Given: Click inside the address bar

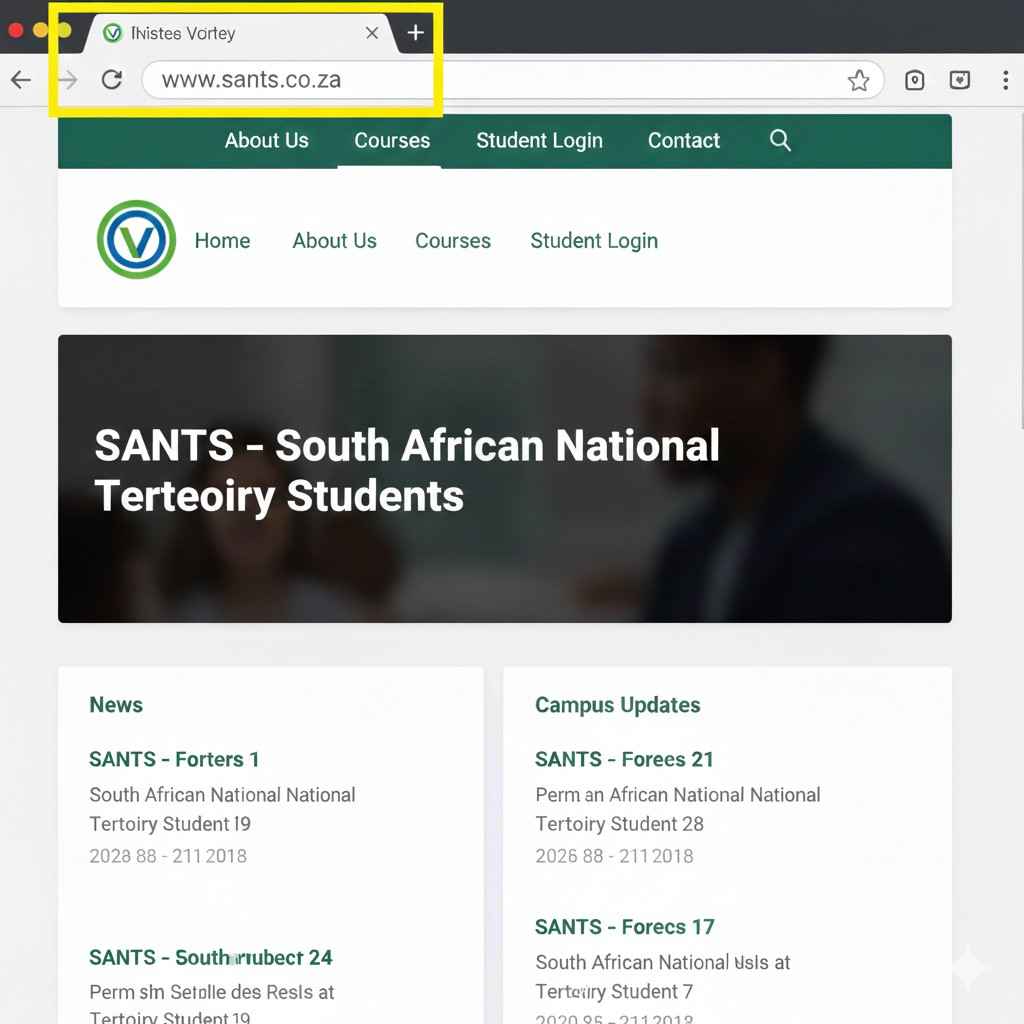Looking at the screenshot, I should 290,80.
